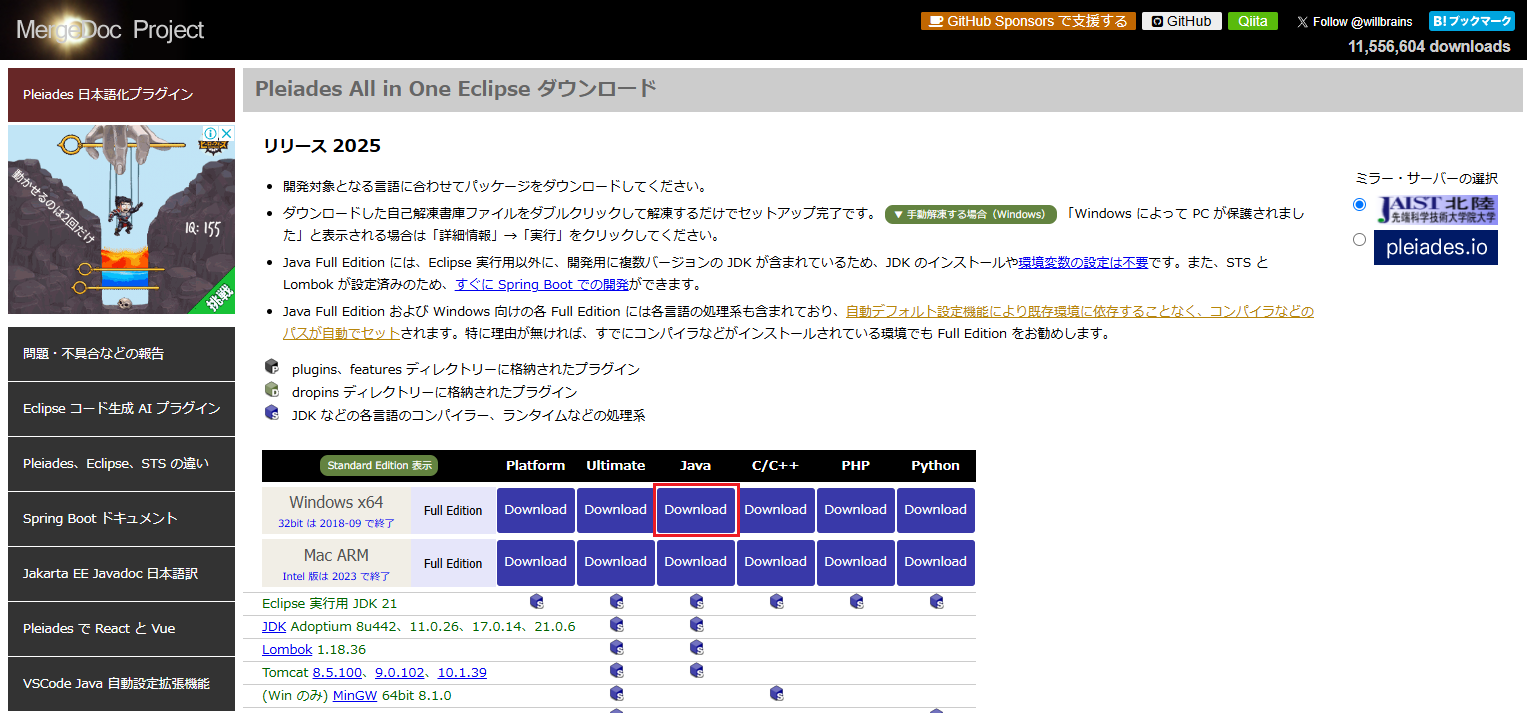Image resolution: width=1527 pixels, height=713 pixels.
Task: Open the 問題・不具合などの報告 sidebar item
Action: [x=122, y=354]
